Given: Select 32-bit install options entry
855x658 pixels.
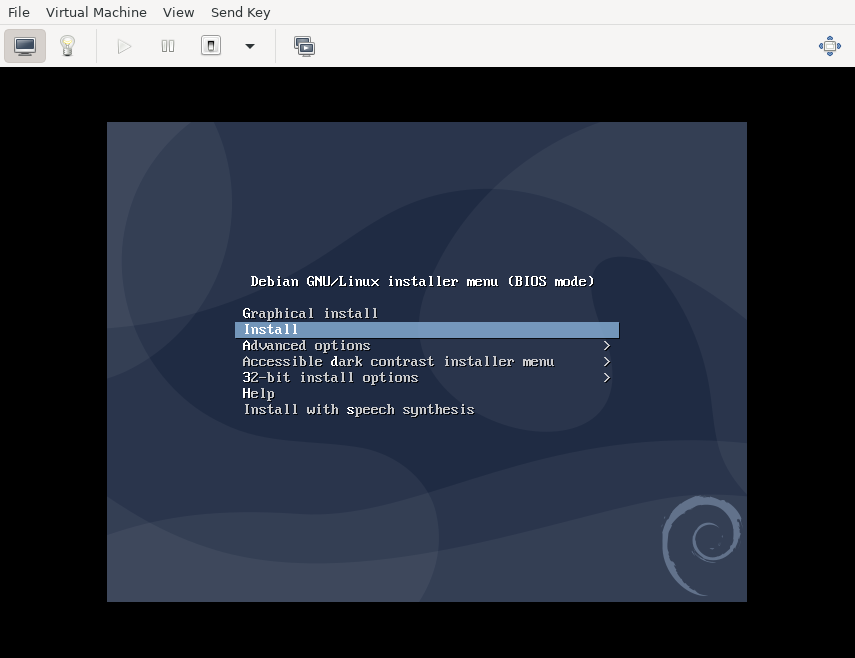Looking at the screenshot, I should (427, 378).
